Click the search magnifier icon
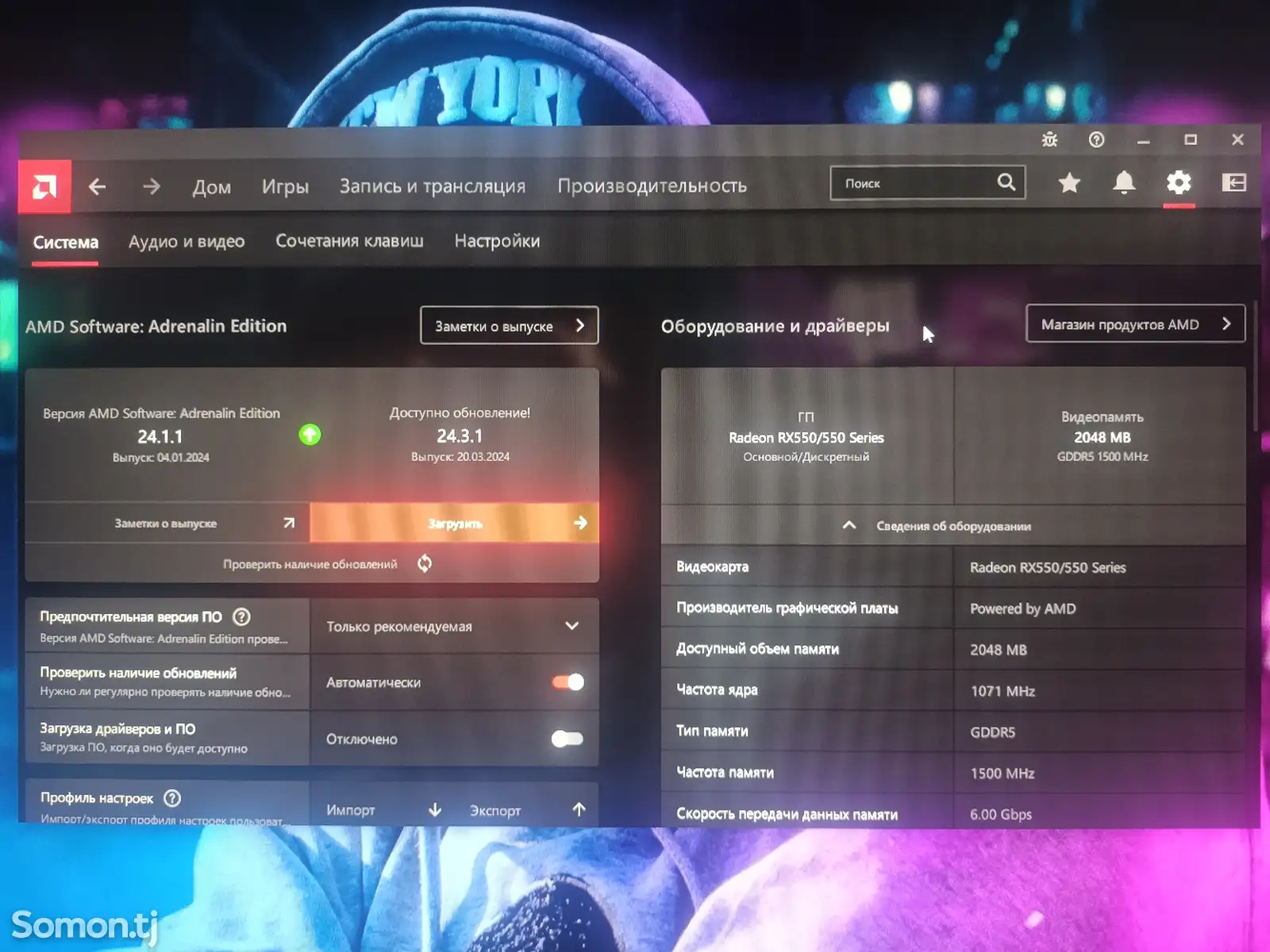The height and width of the screenshot is (952, 1270). [x=1006, y=182]
